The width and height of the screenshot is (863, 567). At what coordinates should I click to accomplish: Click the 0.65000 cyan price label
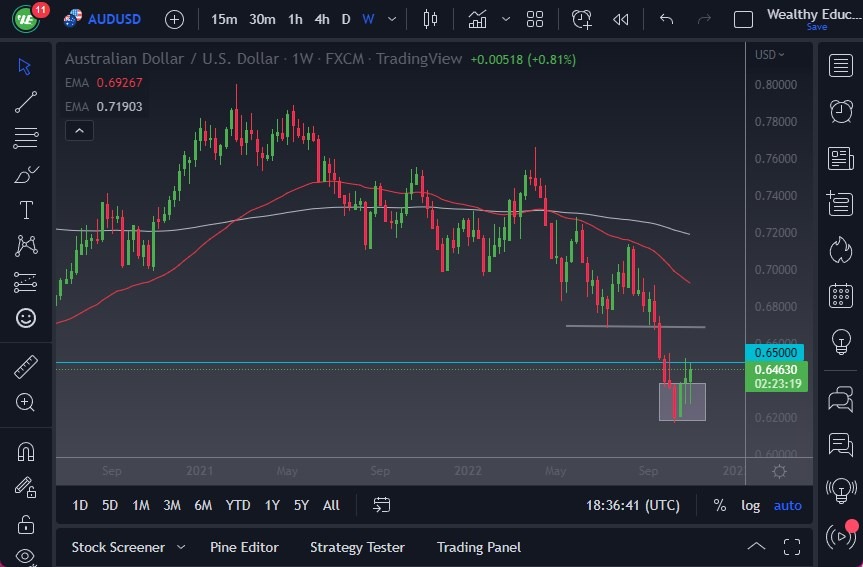tap(775, 352)
